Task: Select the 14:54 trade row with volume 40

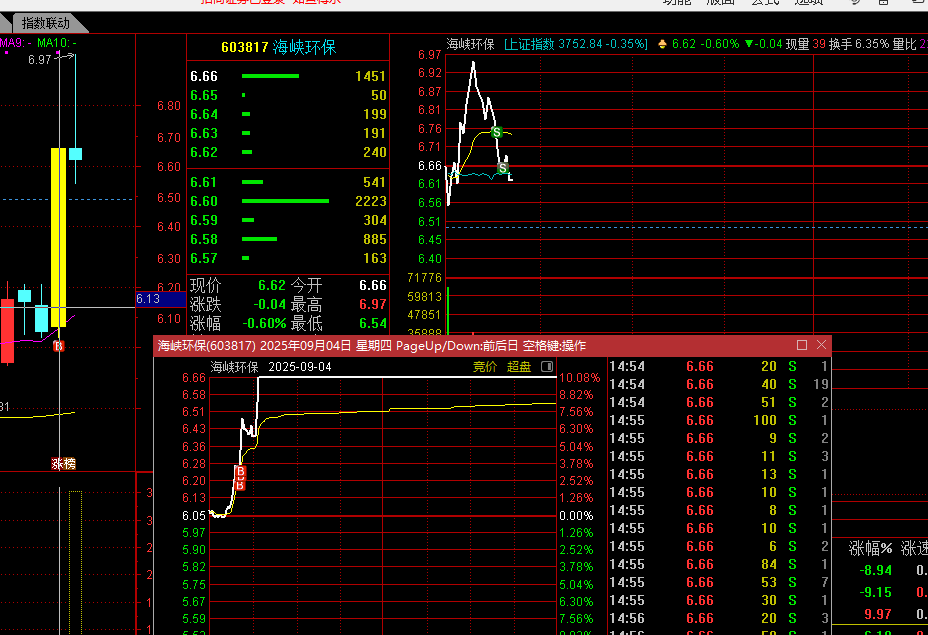Action: pos(718,384)
